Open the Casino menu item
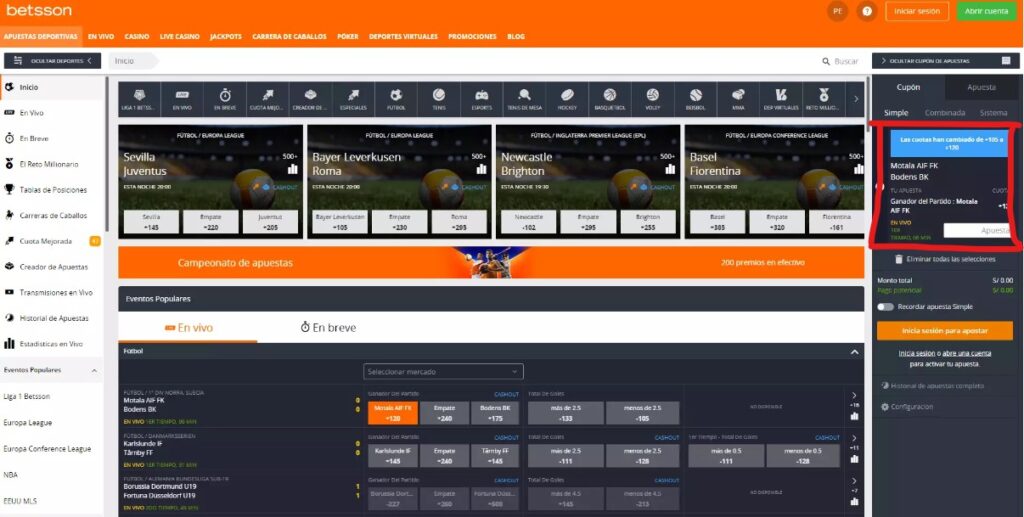Viewport: 1024px width, 517px height. coord(137,36)
